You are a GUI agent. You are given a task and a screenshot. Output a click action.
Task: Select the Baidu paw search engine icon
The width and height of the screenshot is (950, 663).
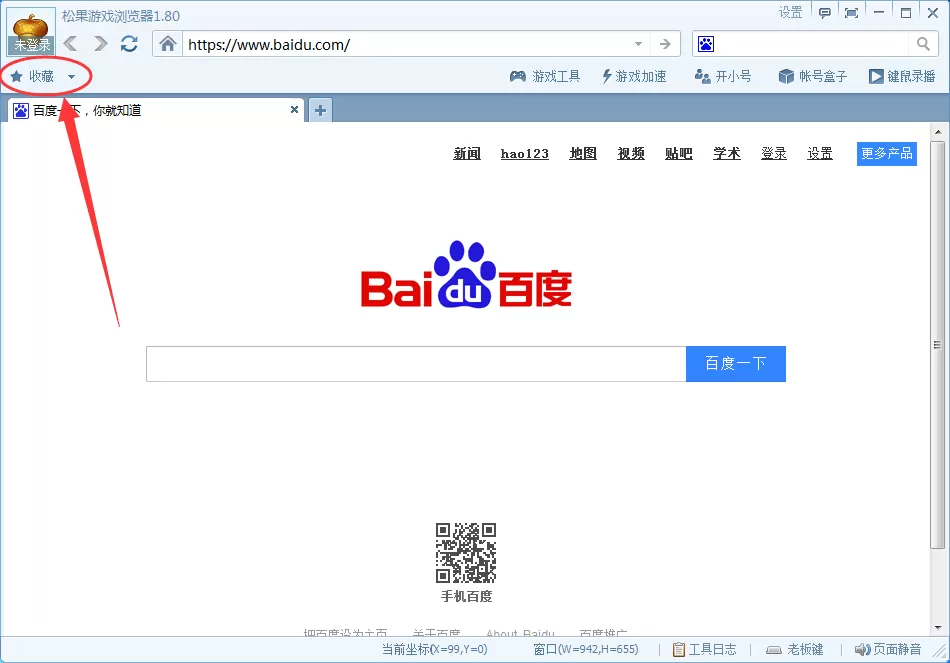[x=706, y=44]
